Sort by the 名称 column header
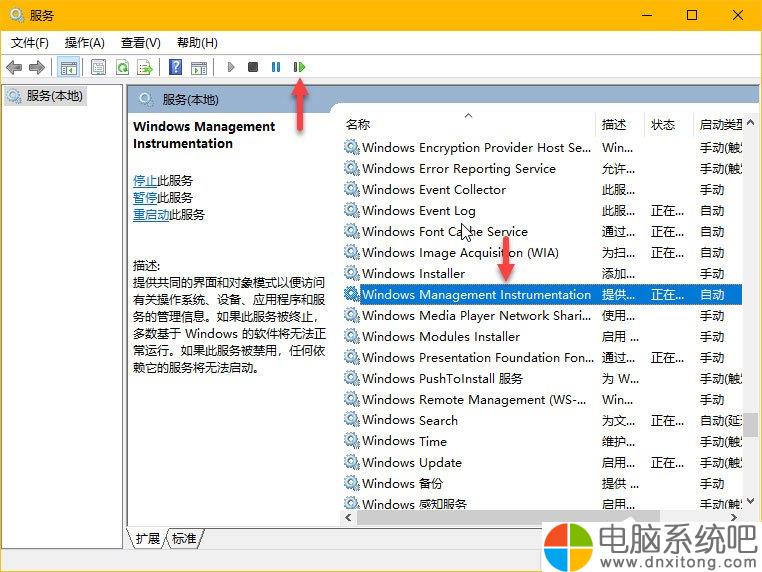Image resolution: width=762 pixels, height=572 pixels. pos(468,124)
